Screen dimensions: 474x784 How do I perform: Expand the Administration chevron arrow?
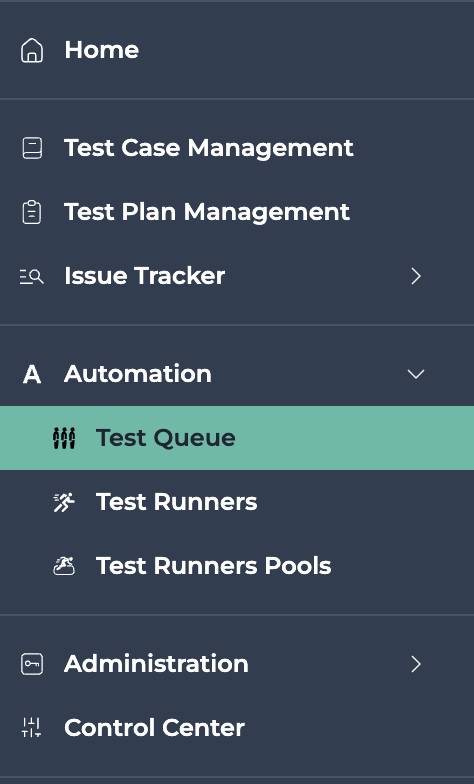[416, 664]
